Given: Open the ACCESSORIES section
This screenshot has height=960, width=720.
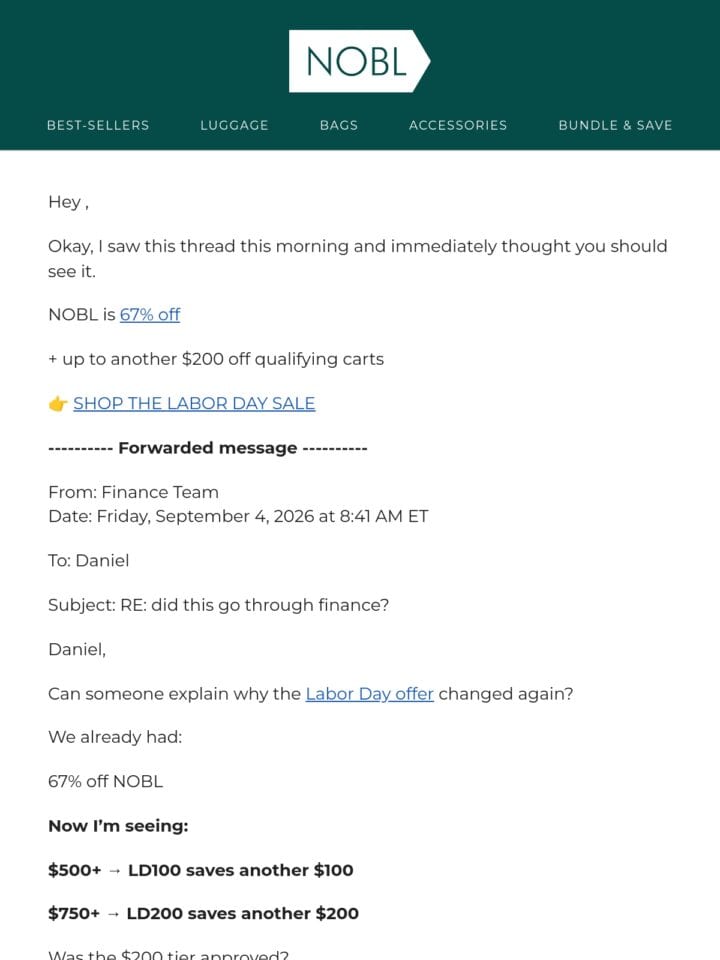Looking at the screenshot, I should (458, 125).
